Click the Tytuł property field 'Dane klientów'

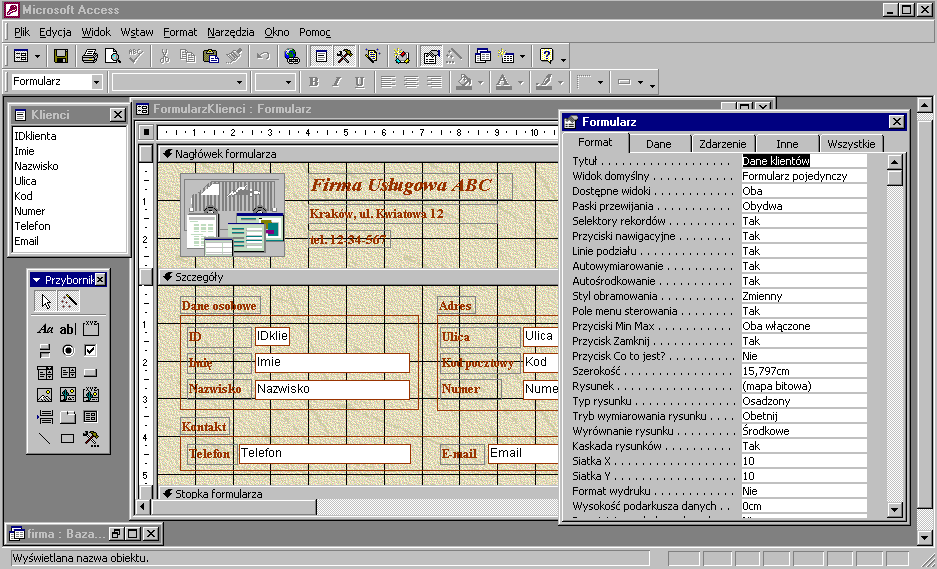(x=804, y=161)
